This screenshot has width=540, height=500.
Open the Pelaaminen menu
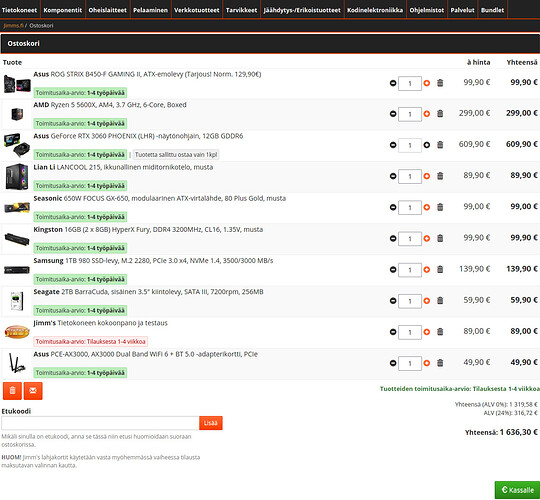coord(150,10)
